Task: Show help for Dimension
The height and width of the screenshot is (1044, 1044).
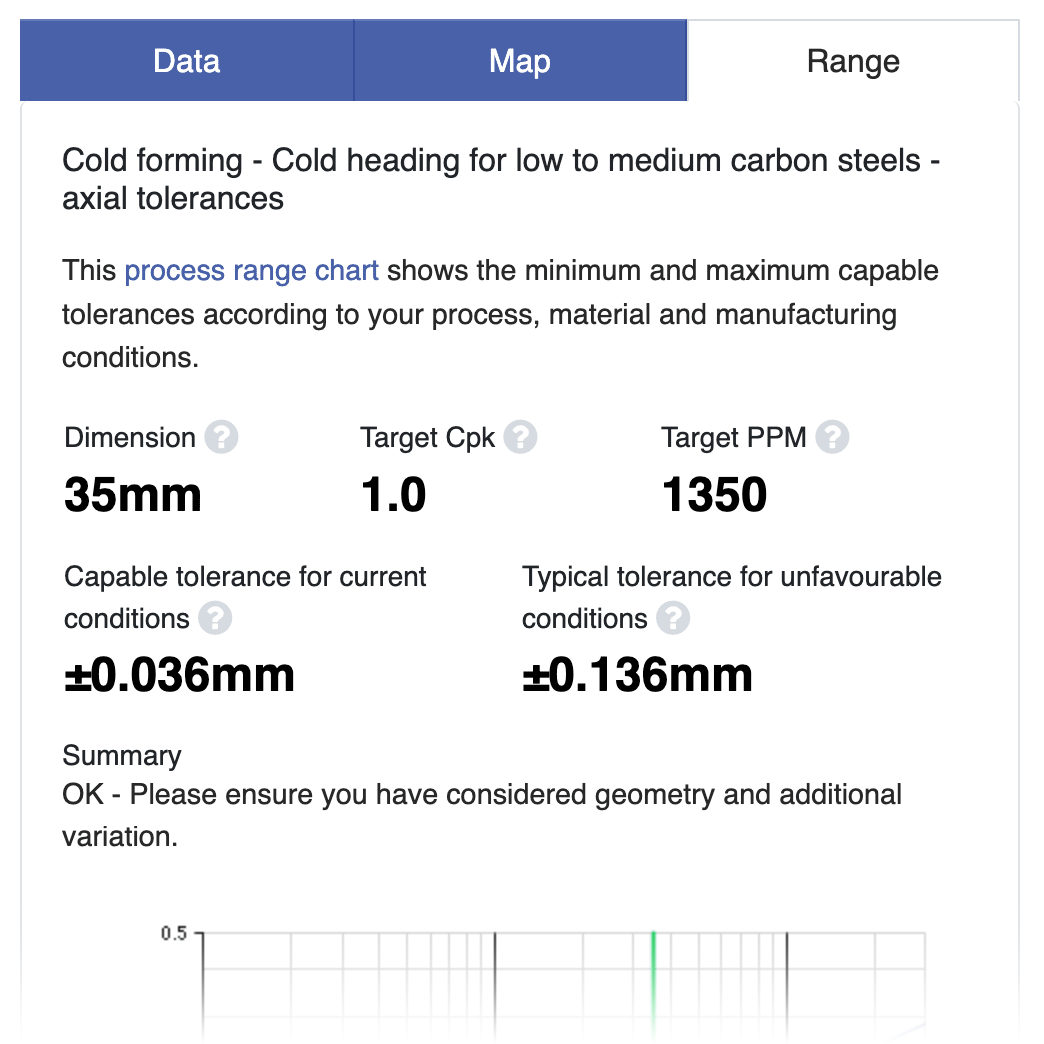Action: pyautogui.click(x=221, y=437)
